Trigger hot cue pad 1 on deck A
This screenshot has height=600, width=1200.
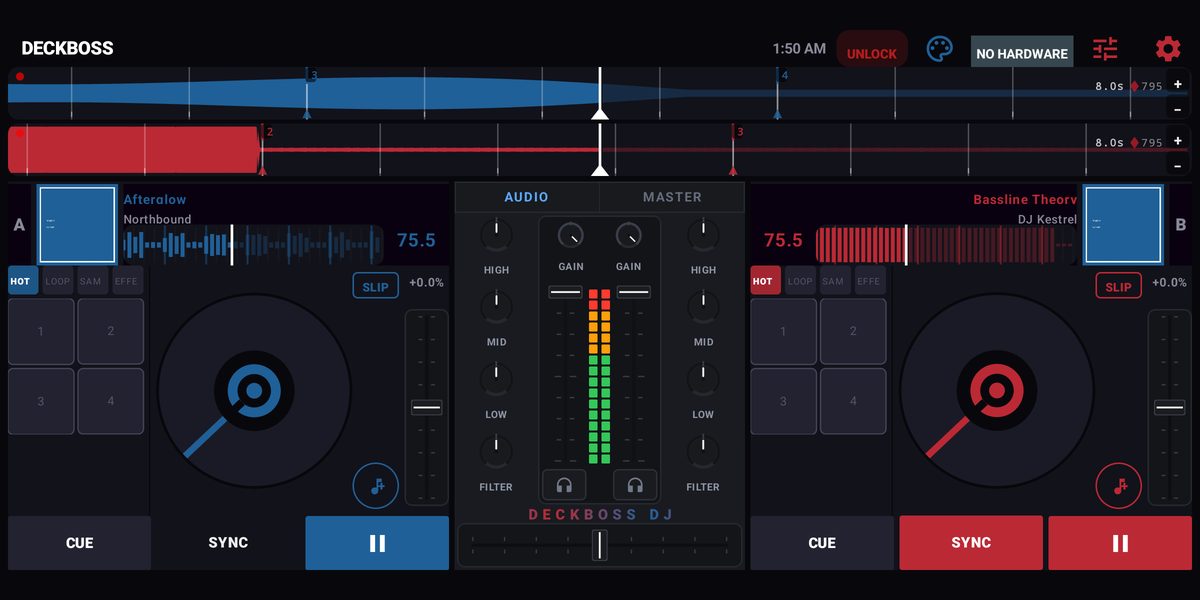pyautogui.click(x=41, y=331)
